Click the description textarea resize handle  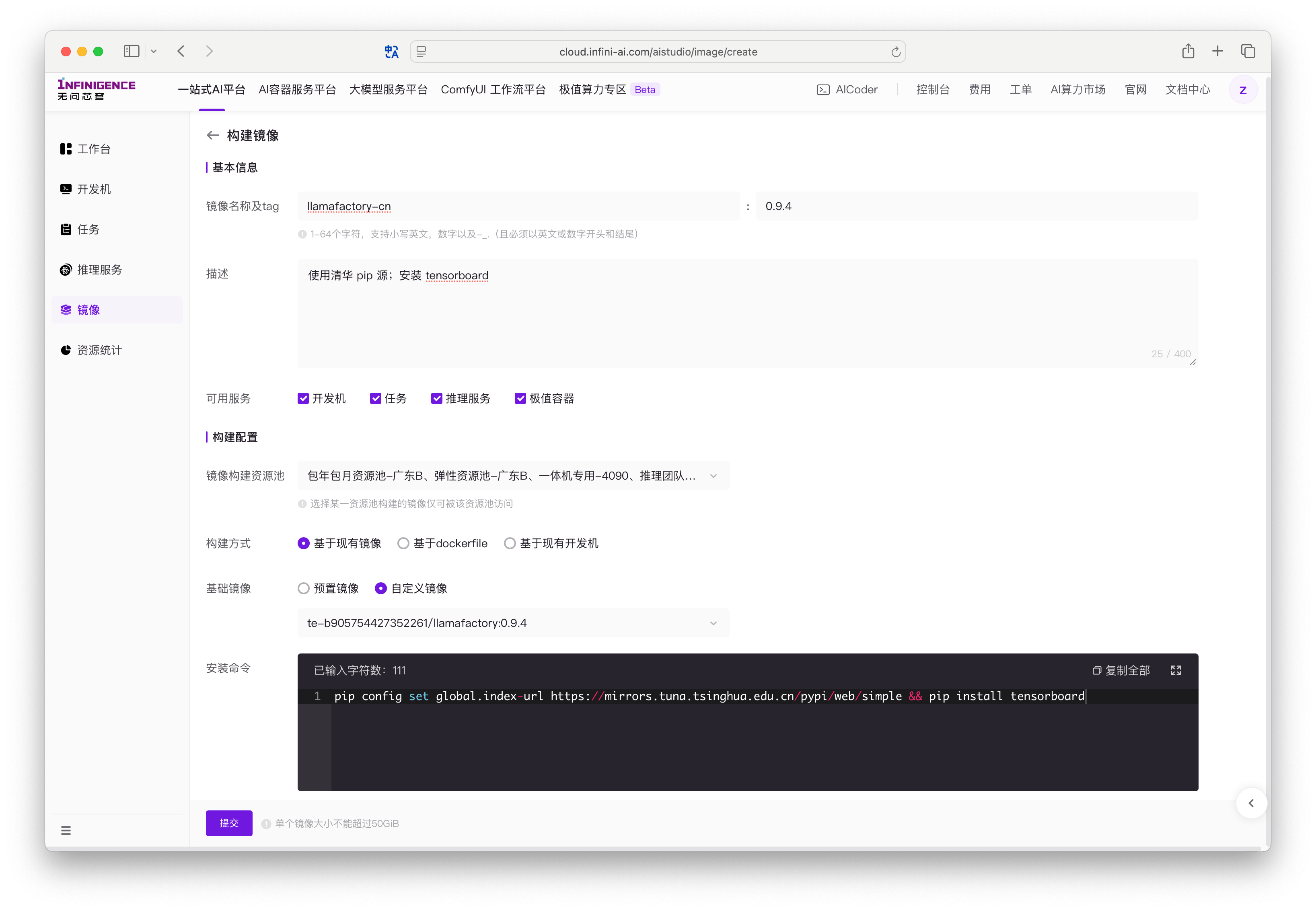pos(1193,363)
